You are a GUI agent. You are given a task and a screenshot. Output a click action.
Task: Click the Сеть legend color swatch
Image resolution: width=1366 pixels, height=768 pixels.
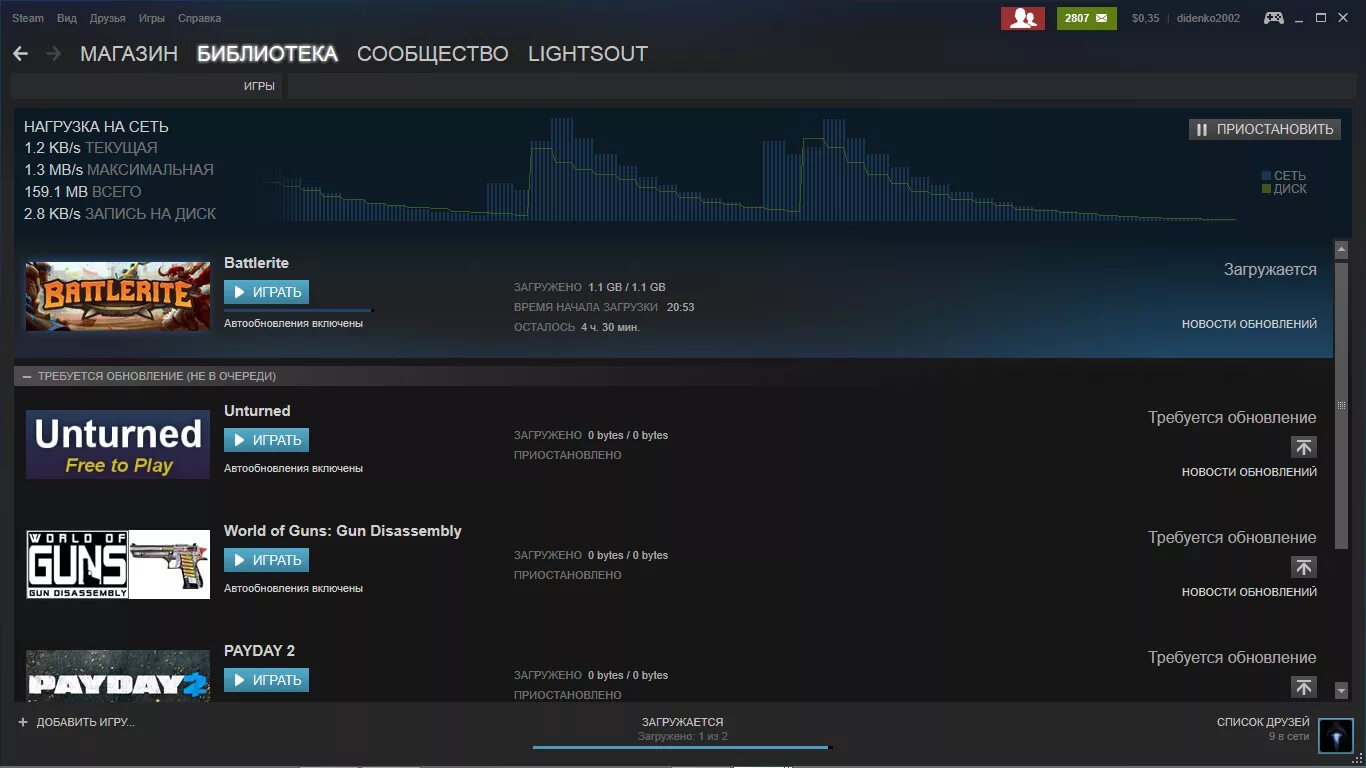[x=1266, y=175]
